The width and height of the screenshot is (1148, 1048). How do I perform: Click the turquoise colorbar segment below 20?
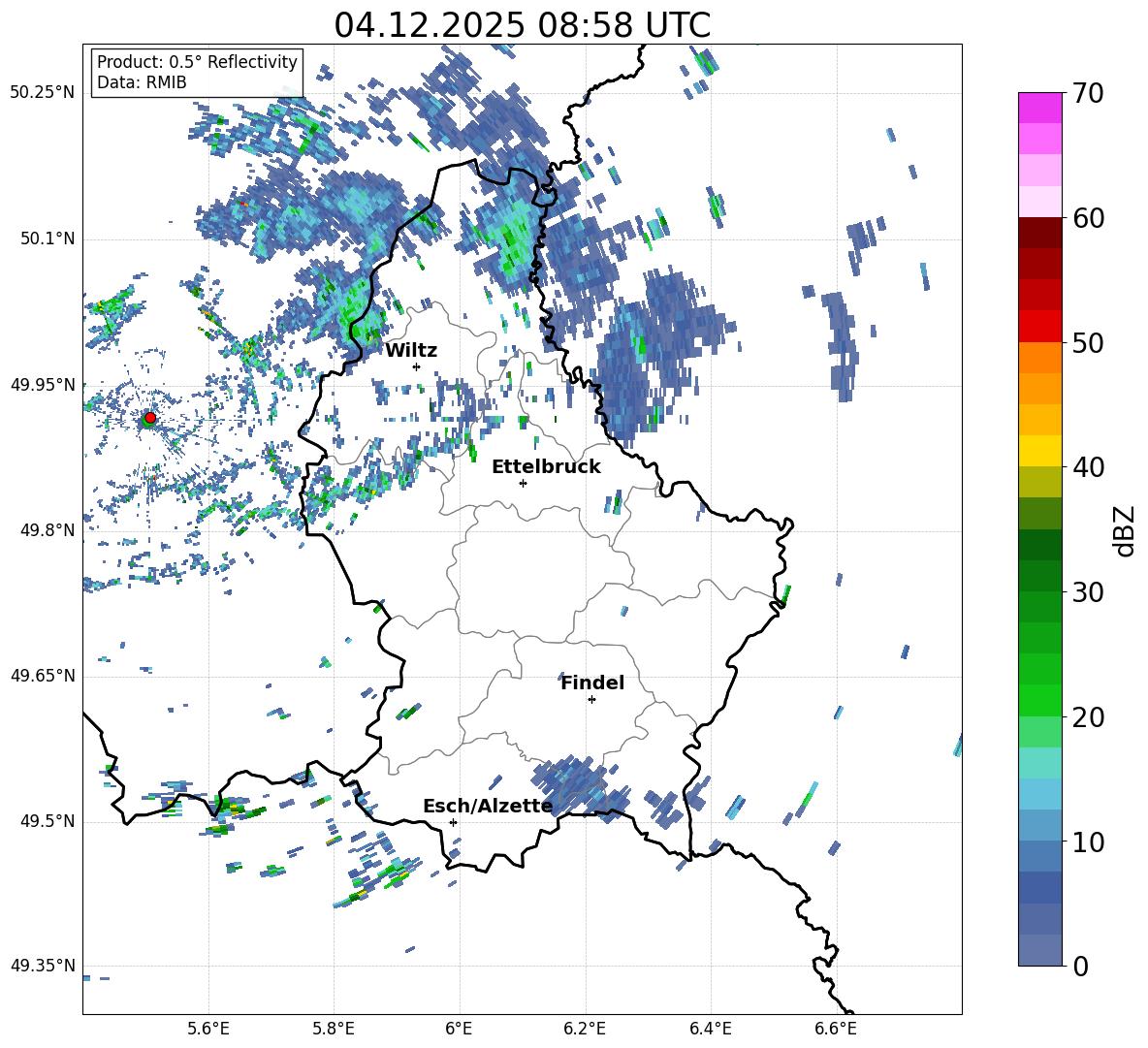coord(1039,762)
